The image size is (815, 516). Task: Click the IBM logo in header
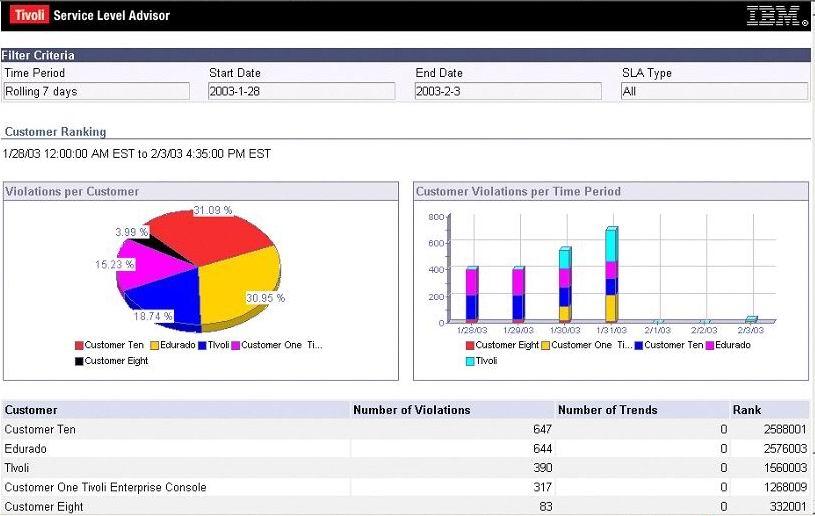point(777,15)
